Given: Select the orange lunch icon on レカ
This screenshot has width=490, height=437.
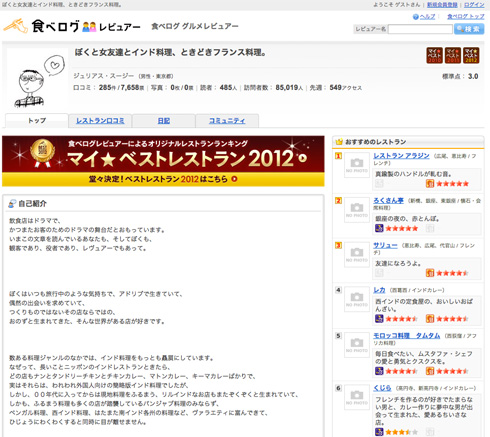Looking at the screenshot, I should (430, 319).
